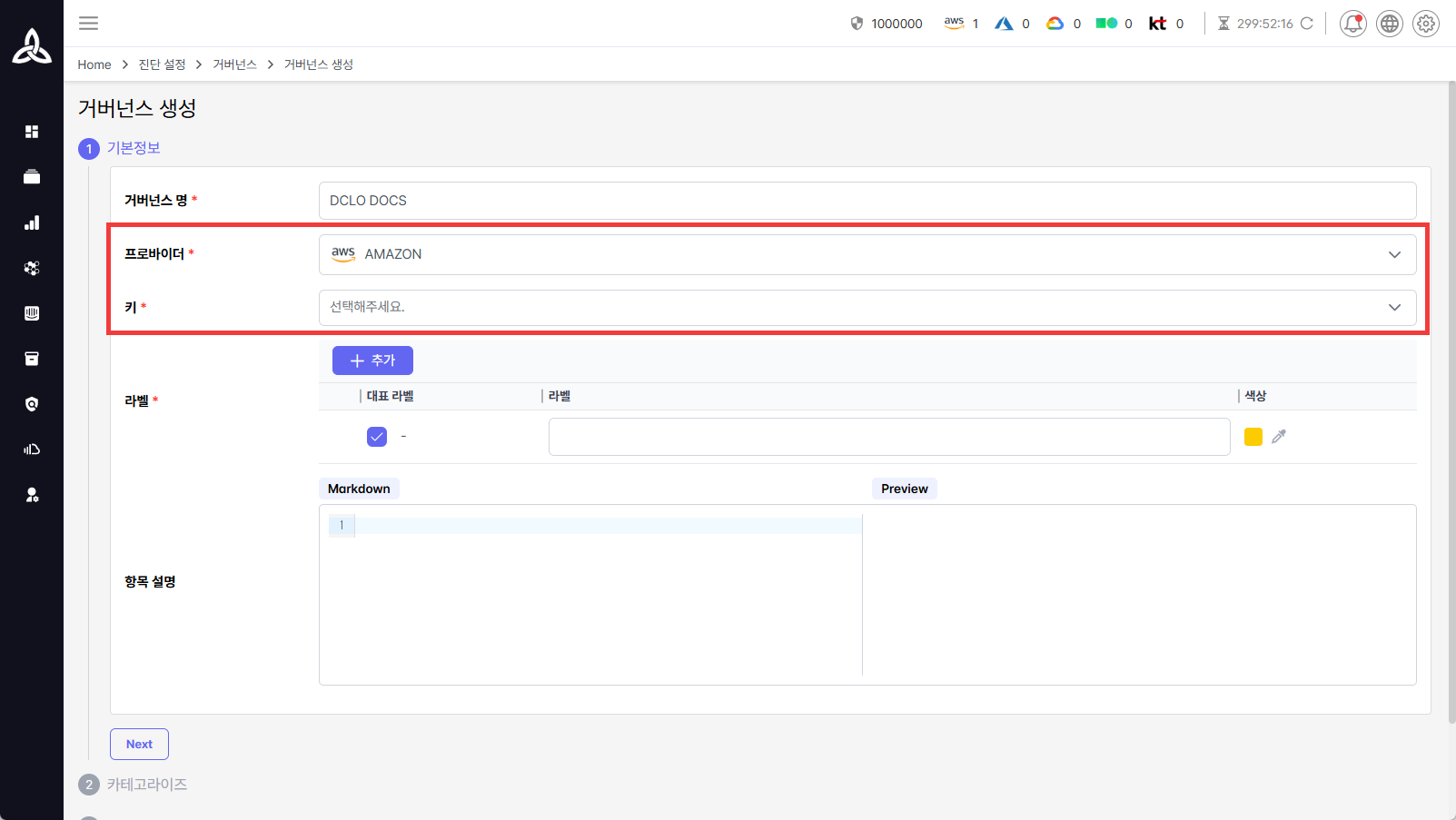
Task: Open the hamburger menu in the header
Action: point(88,24)
